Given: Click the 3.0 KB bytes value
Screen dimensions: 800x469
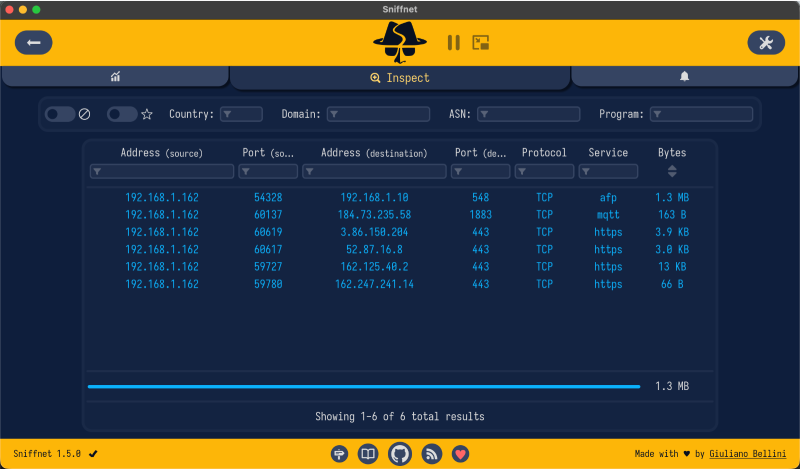Looking at the screenshot, I should pyautogui.click(x=672, y=250).
